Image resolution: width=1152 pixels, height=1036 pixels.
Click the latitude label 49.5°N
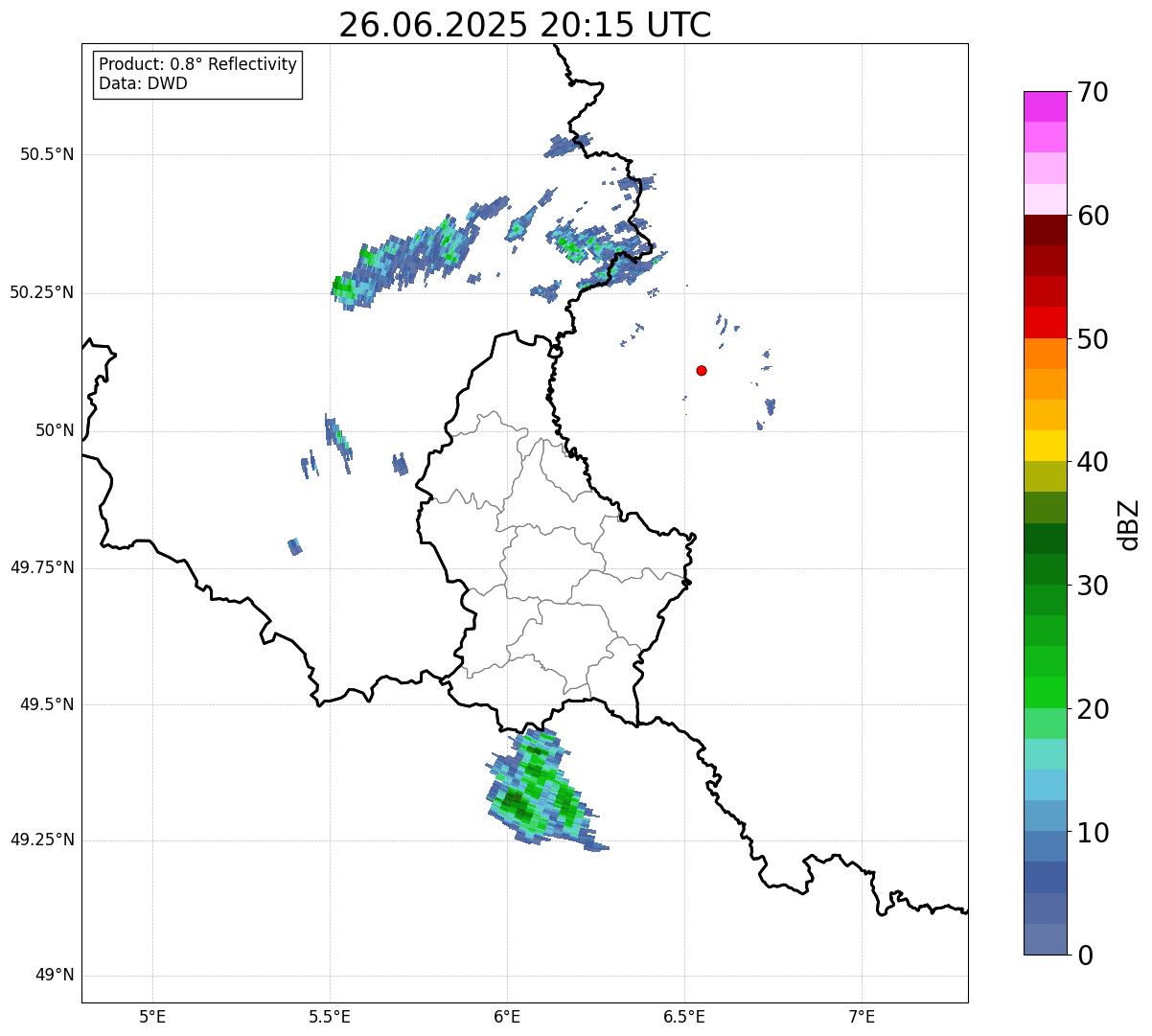tap(47, 704)
